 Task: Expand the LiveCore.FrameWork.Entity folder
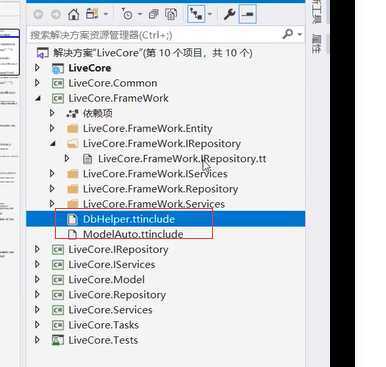(x=52, y=128)
